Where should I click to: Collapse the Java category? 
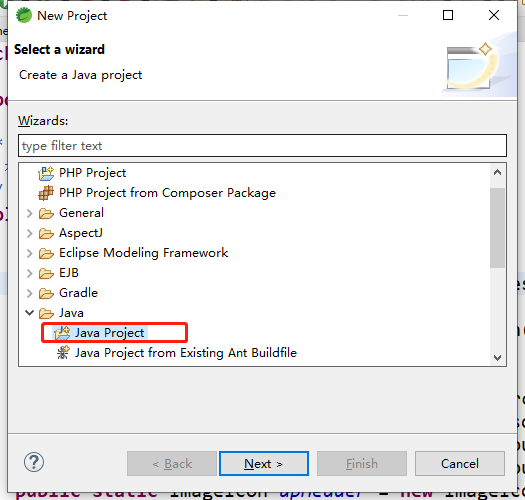[x=29, y=313]
